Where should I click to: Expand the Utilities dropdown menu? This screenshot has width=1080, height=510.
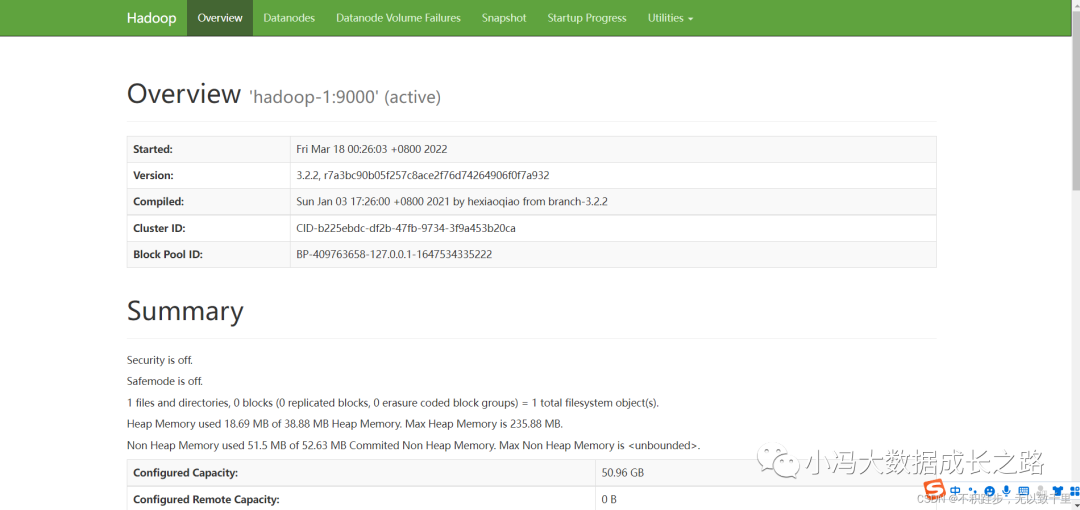[x=670, y=18]
